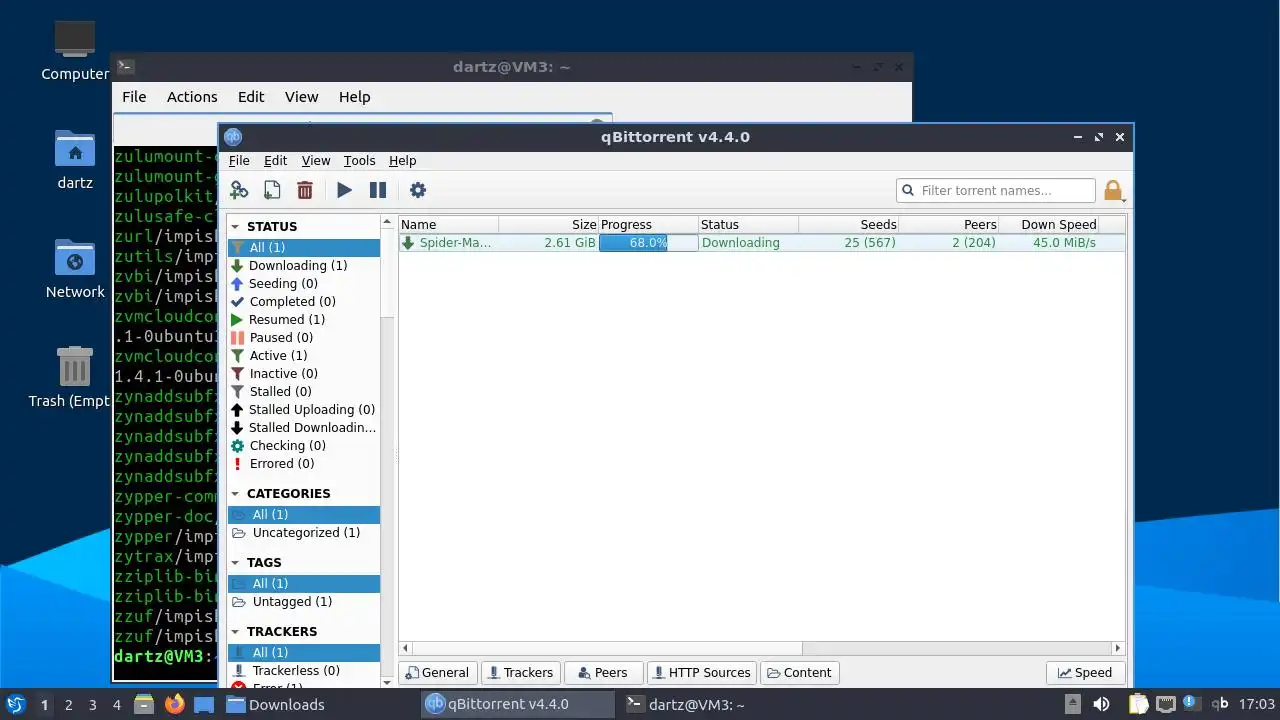The image size is (1280, 720).
Task: Click the Add Torrent File toolbar icon
Action: point(272,190)
